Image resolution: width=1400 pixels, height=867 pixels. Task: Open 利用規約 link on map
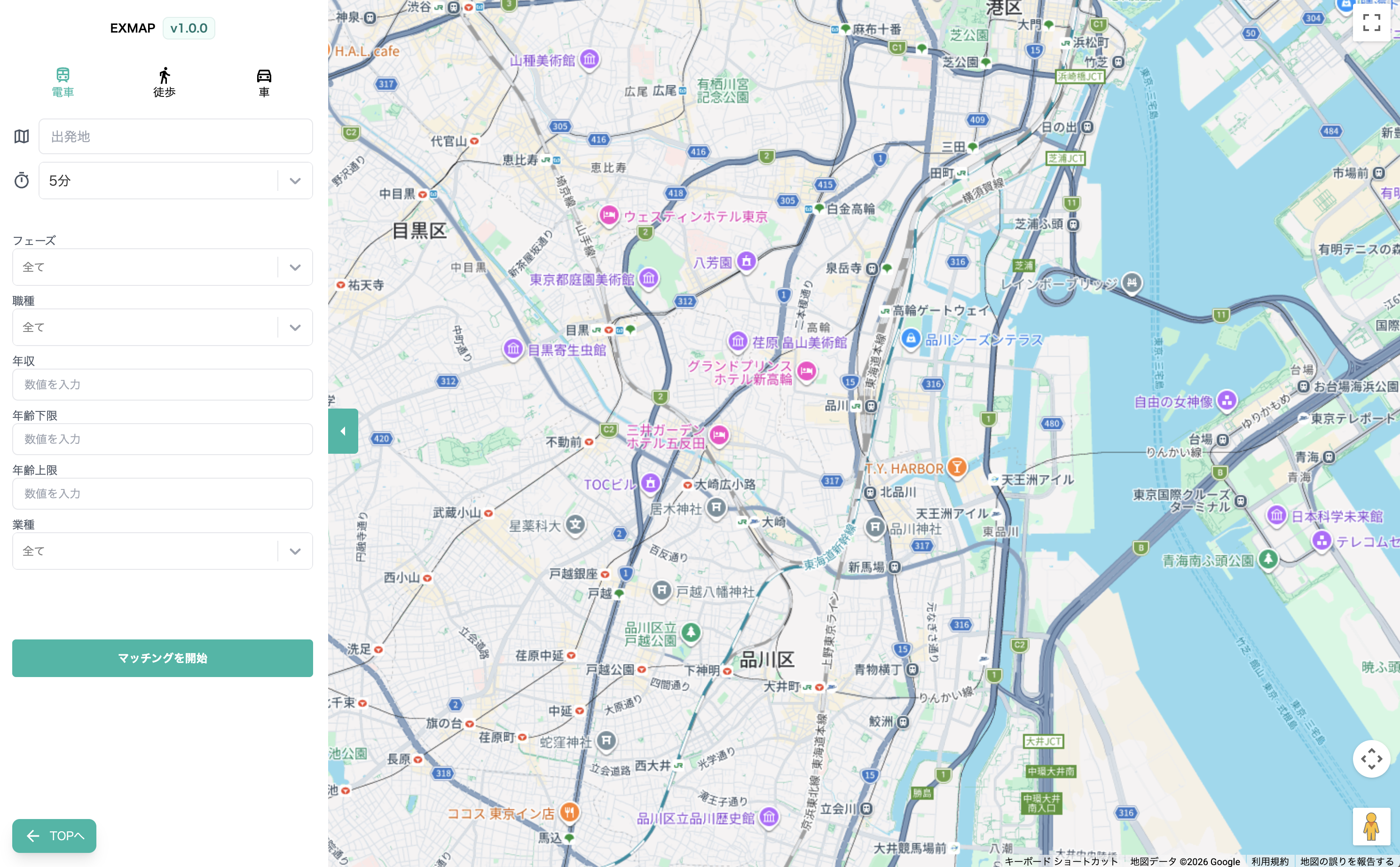point(1269,861)
